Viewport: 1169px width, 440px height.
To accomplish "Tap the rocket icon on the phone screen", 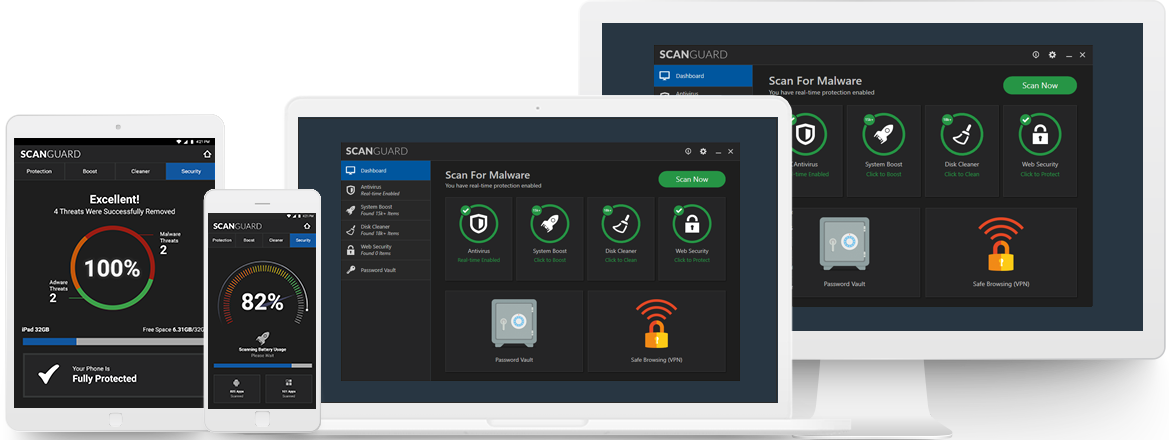I will coord(262,338).
